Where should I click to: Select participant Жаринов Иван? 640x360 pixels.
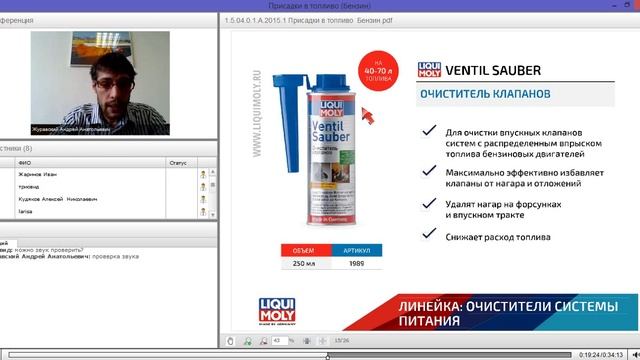coord(38,174)
